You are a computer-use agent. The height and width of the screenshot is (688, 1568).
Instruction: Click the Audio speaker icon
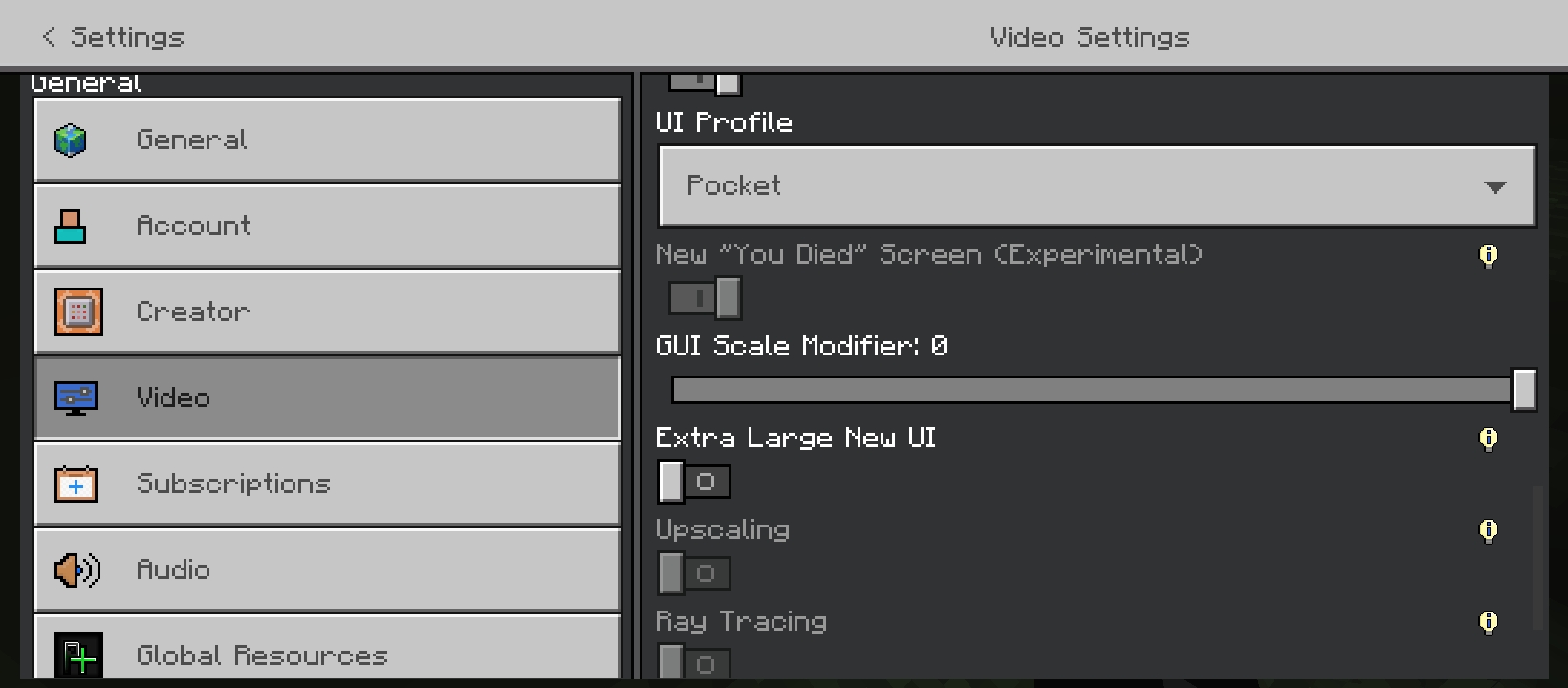[76, 570]
